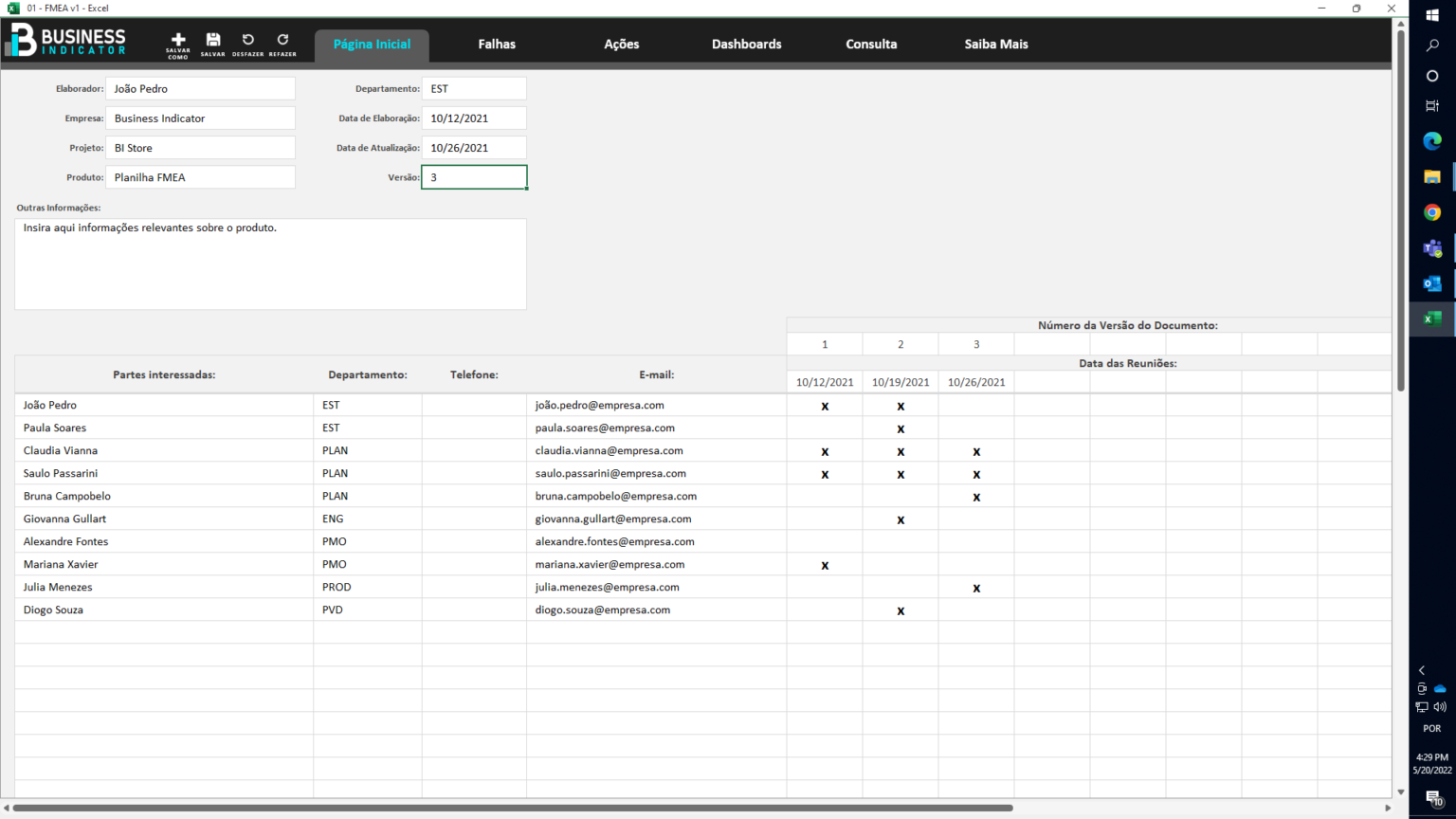Click the Refazer redo icon

[x=282, y=41]
